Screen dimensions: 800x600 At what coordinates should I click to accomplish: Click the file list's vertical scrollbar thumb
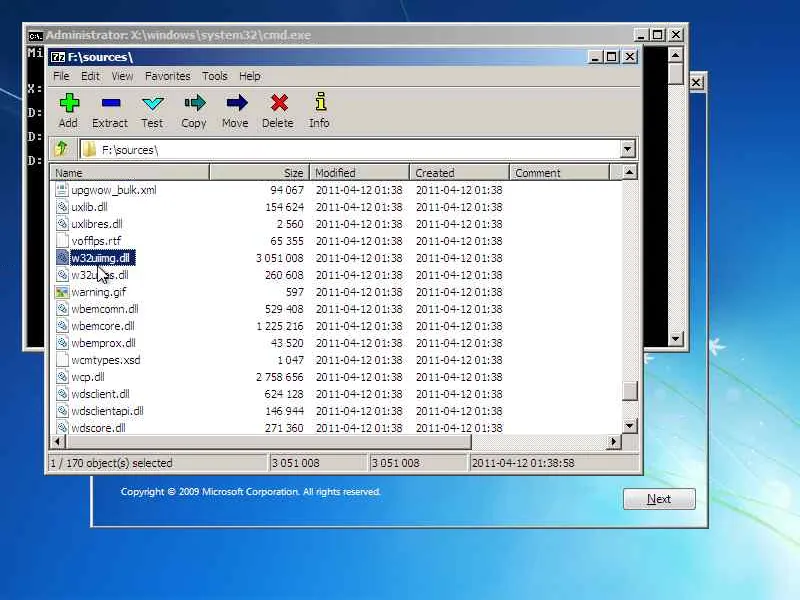point(630,391)
